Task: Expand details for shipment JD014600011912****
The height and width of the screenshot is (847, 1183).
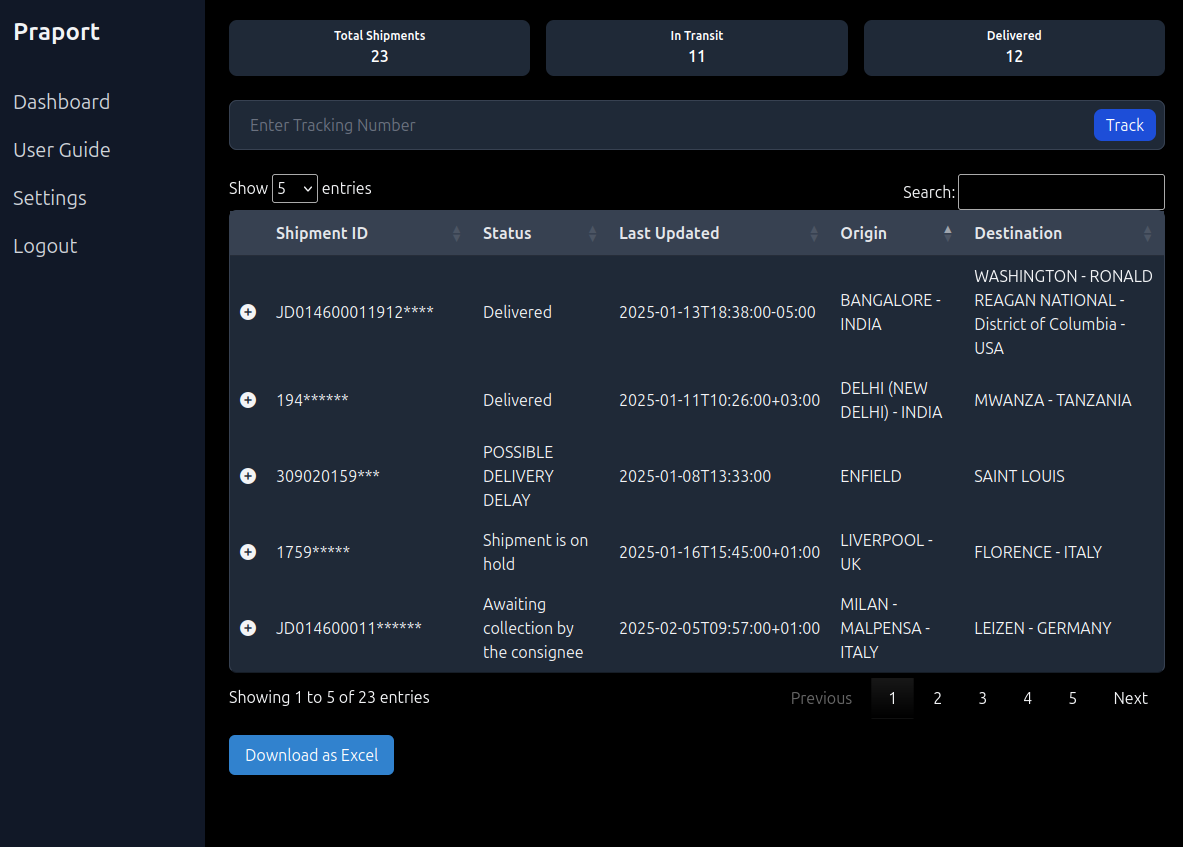Action: tap(248, 311)
